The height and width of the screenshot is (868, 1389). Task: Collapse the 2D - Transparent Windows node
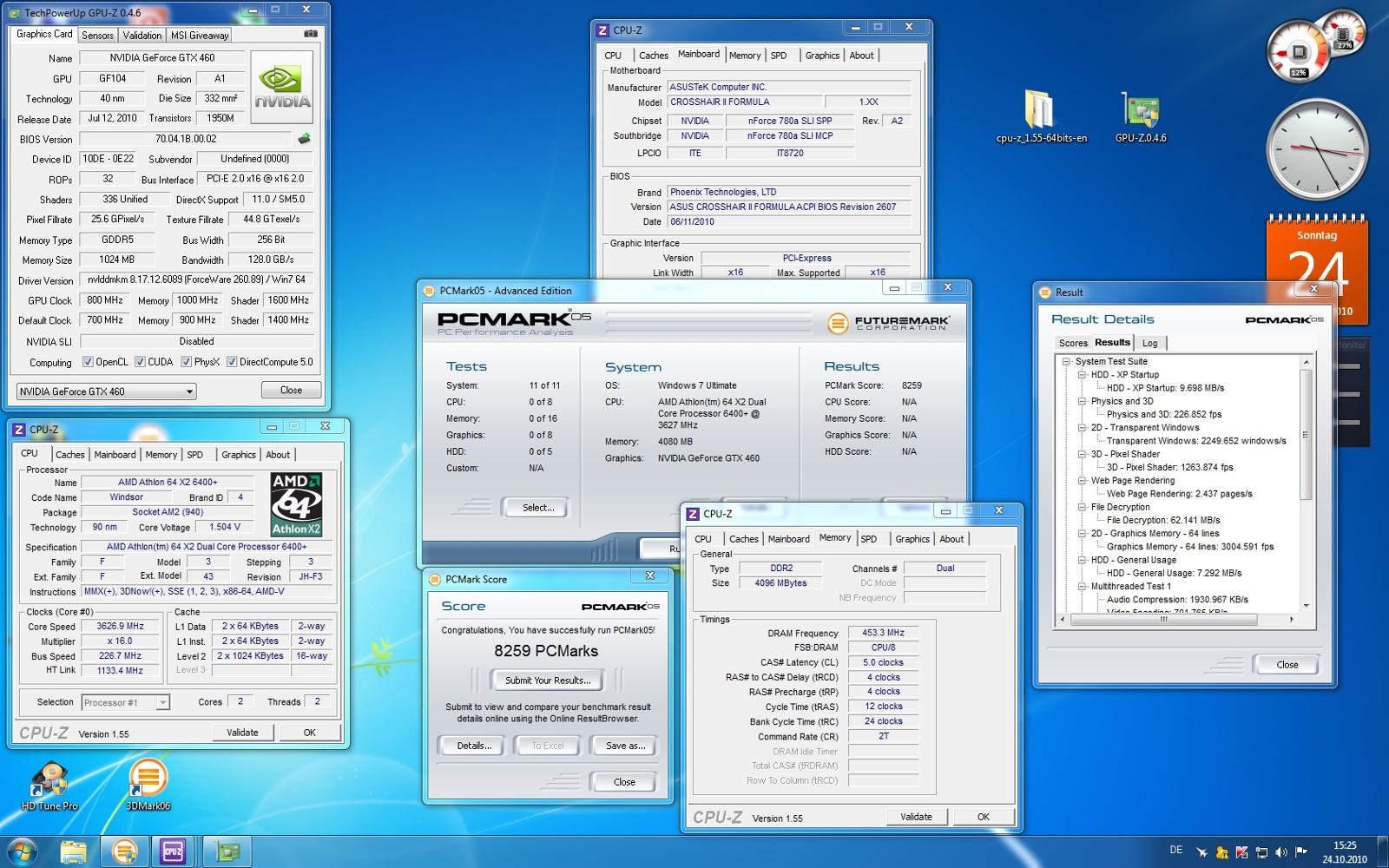tap(1082, 428)
